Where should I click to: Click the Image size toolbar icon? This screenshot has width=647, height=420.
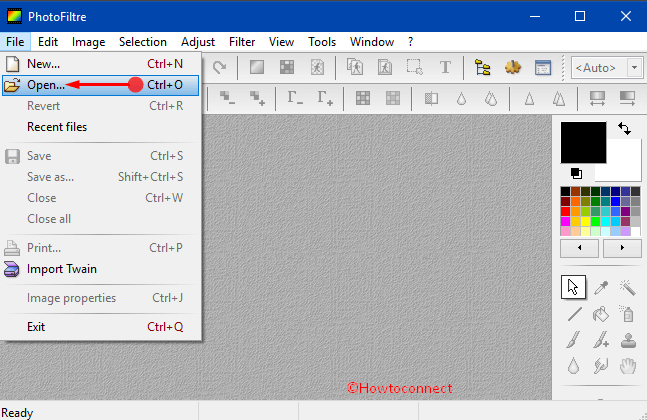[x=355, y=67]
